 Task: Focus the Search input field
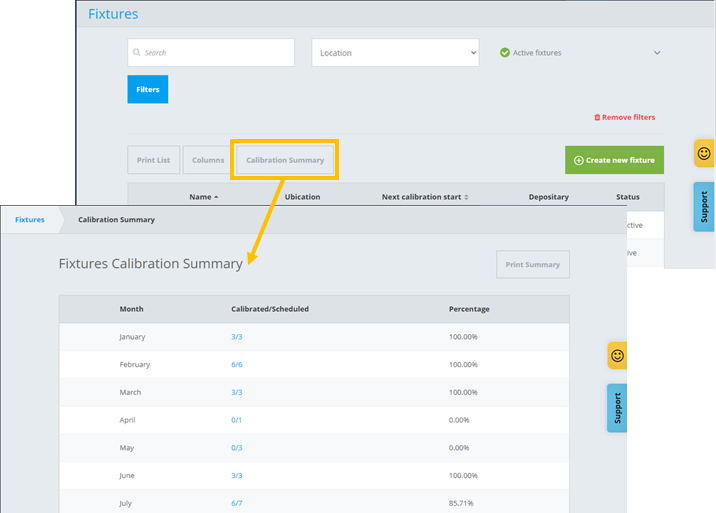(x=211, y=53)
